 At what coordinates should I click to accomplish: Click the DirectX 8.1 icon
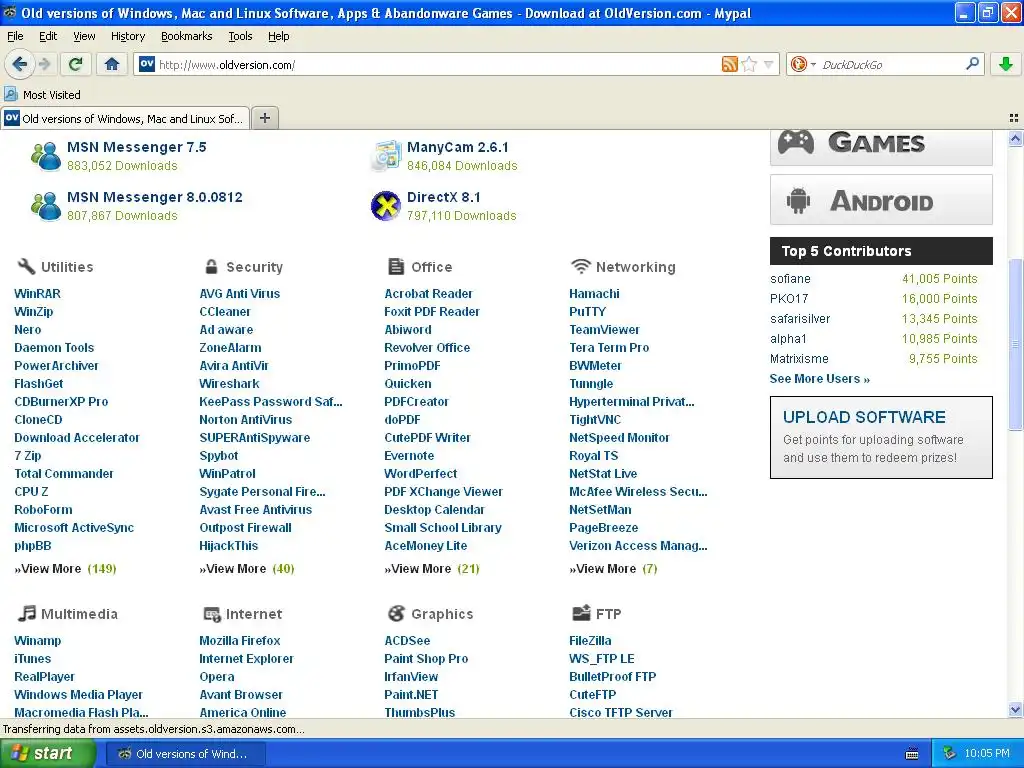(x=386, y=206)
